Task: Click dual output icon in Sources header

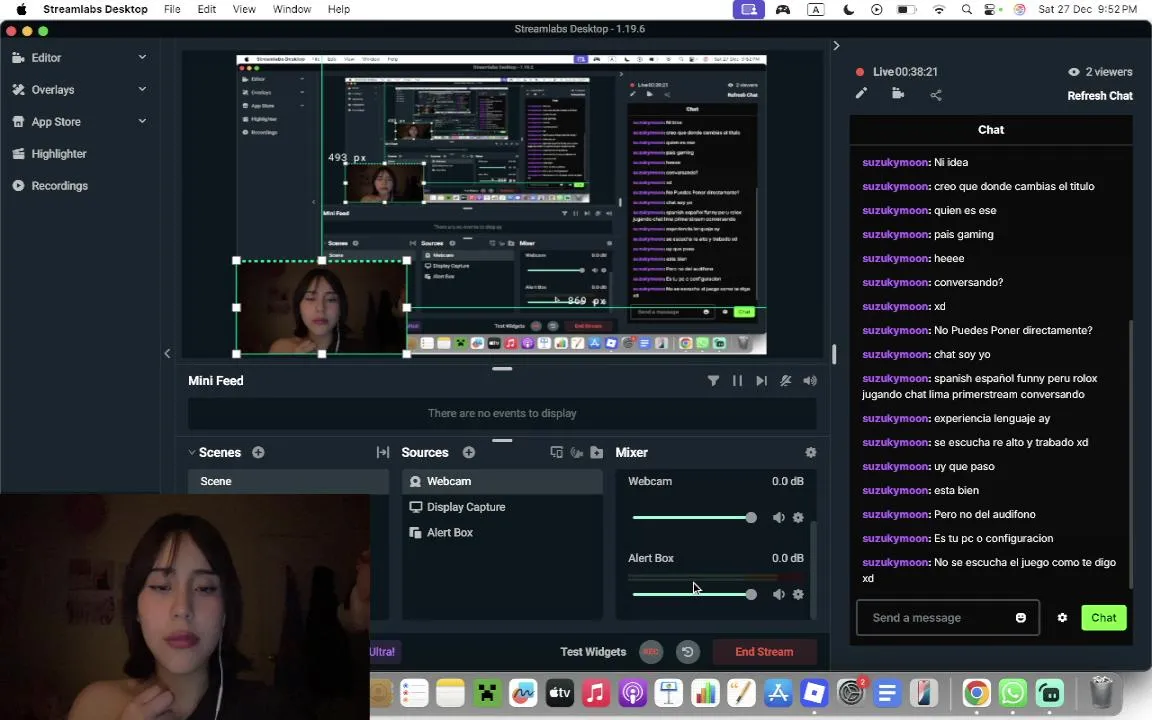Action: 557,453
